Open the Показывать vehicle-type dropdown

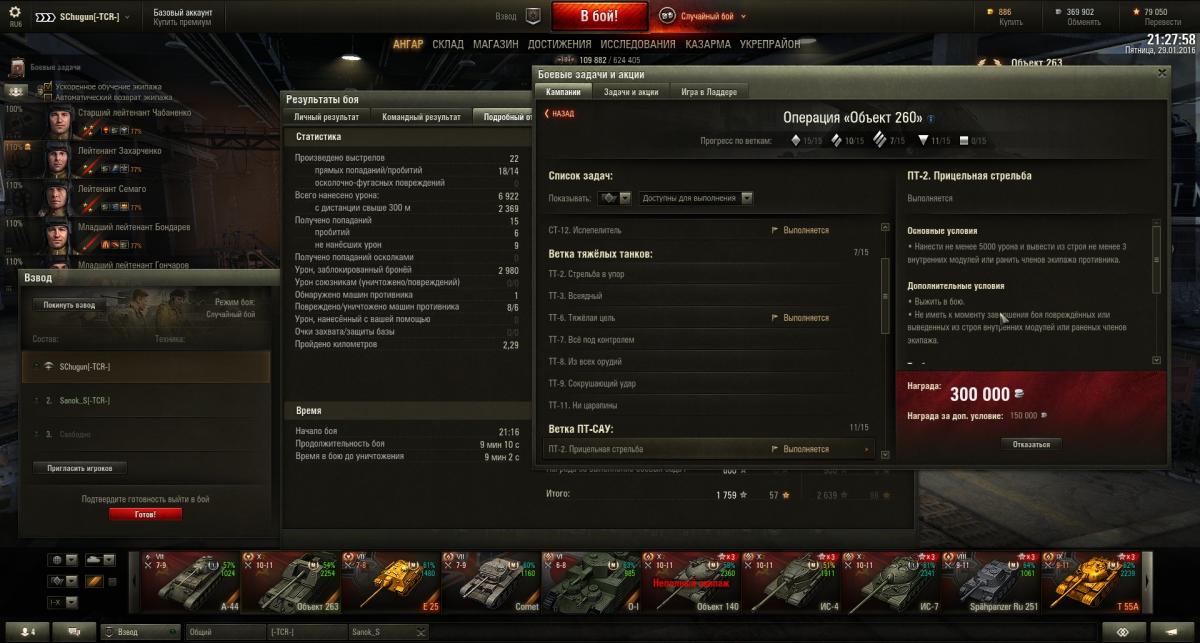click(x=614, y=198)
